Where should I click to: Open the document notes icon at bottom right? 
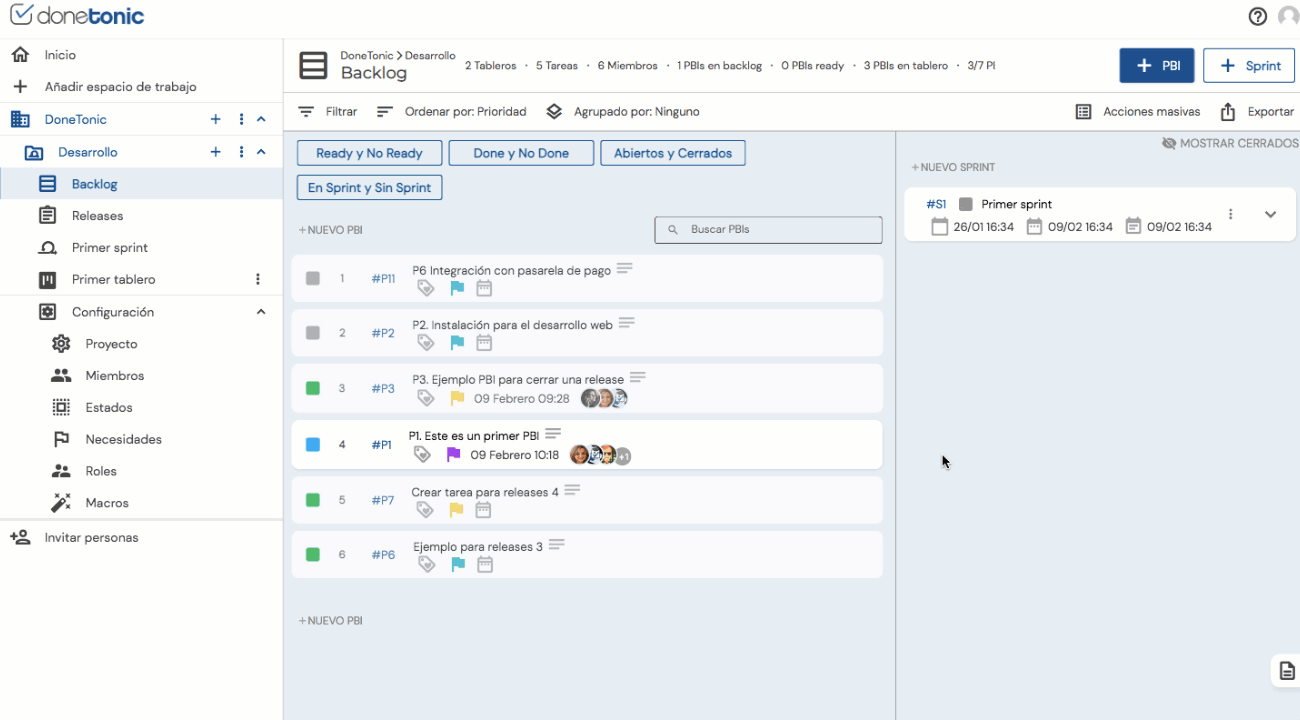[1287, 671]
